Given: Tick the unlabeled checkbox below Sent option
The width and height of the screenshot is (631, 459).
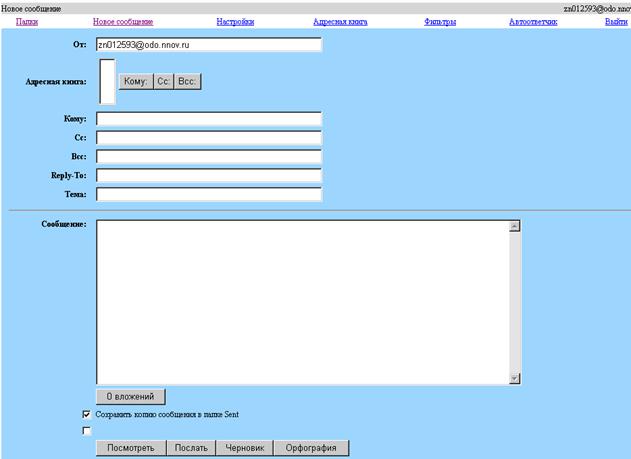Looking at the screenshot, I should (86, 431).
